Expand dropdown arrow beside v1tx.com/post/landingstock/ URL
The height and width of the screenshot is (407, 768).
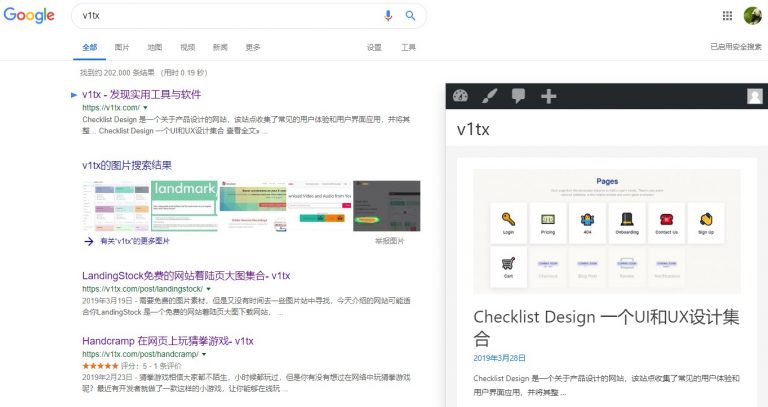(209, 289)
